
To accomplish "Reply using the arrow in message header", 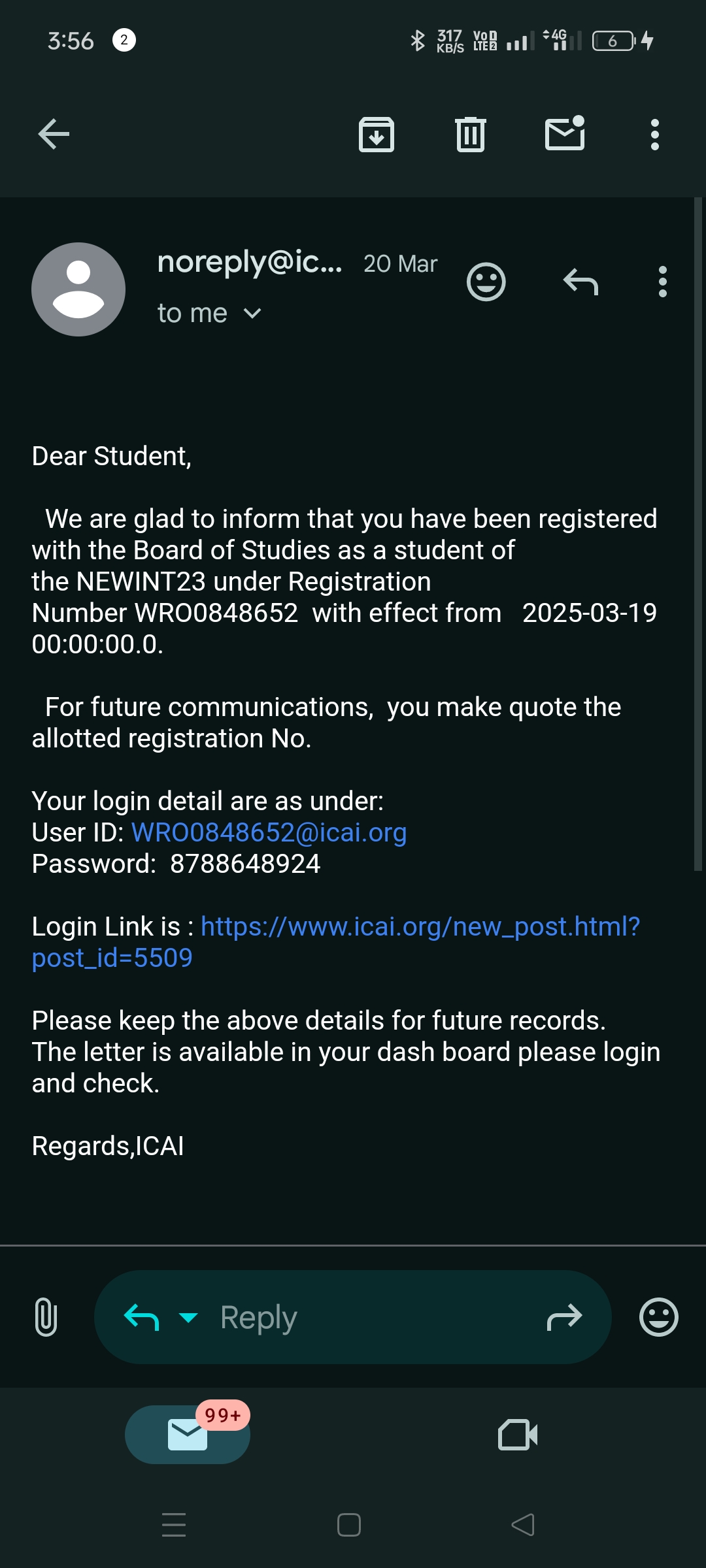I will click(x=580, y=282).
